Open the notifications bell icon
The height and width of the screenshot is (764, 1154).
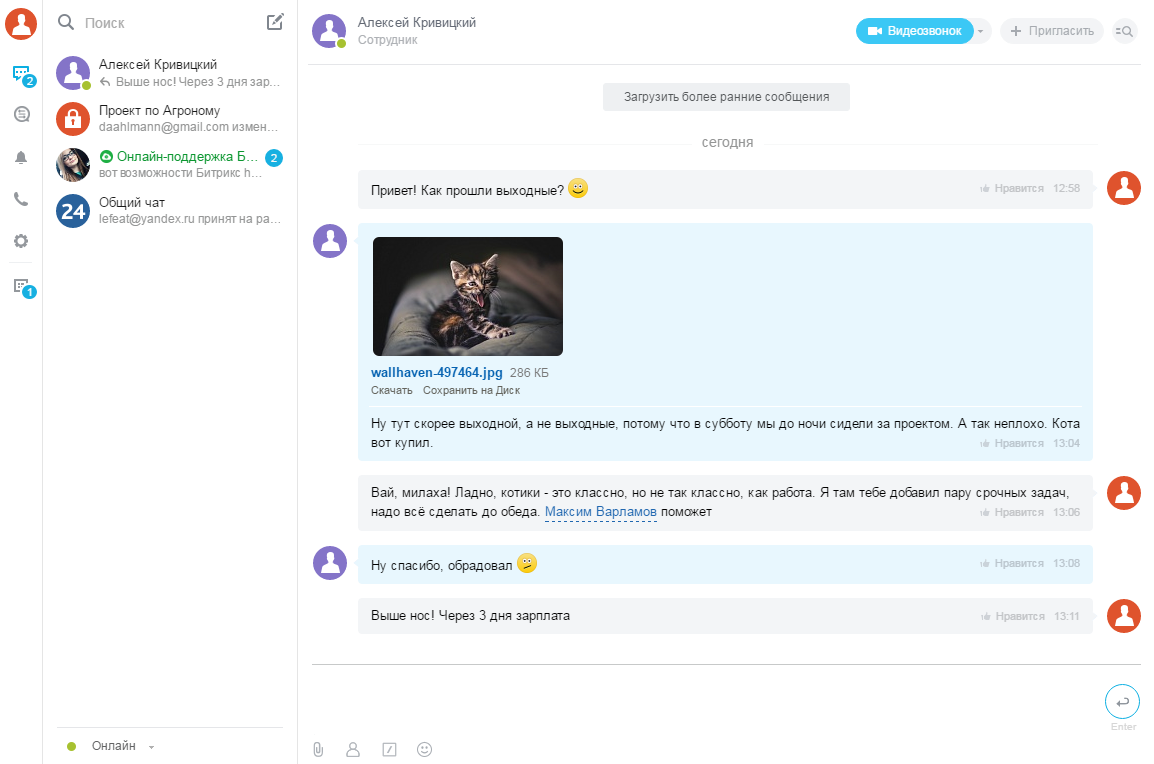click(x=21, y=157)
